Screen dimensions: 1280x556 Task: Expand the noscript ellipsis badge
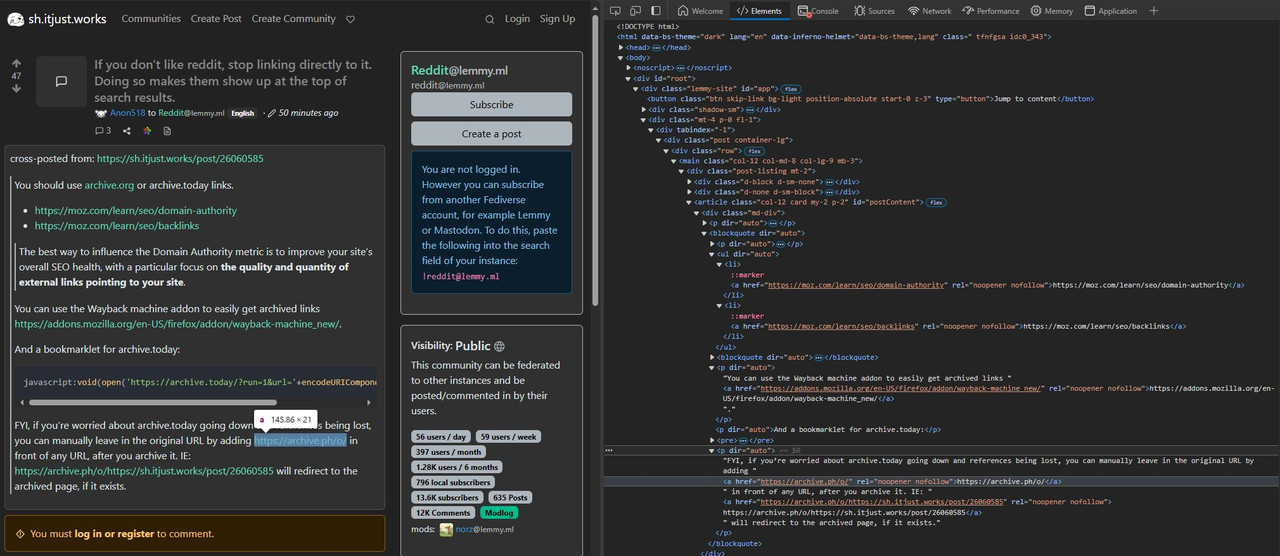point(681,68)
